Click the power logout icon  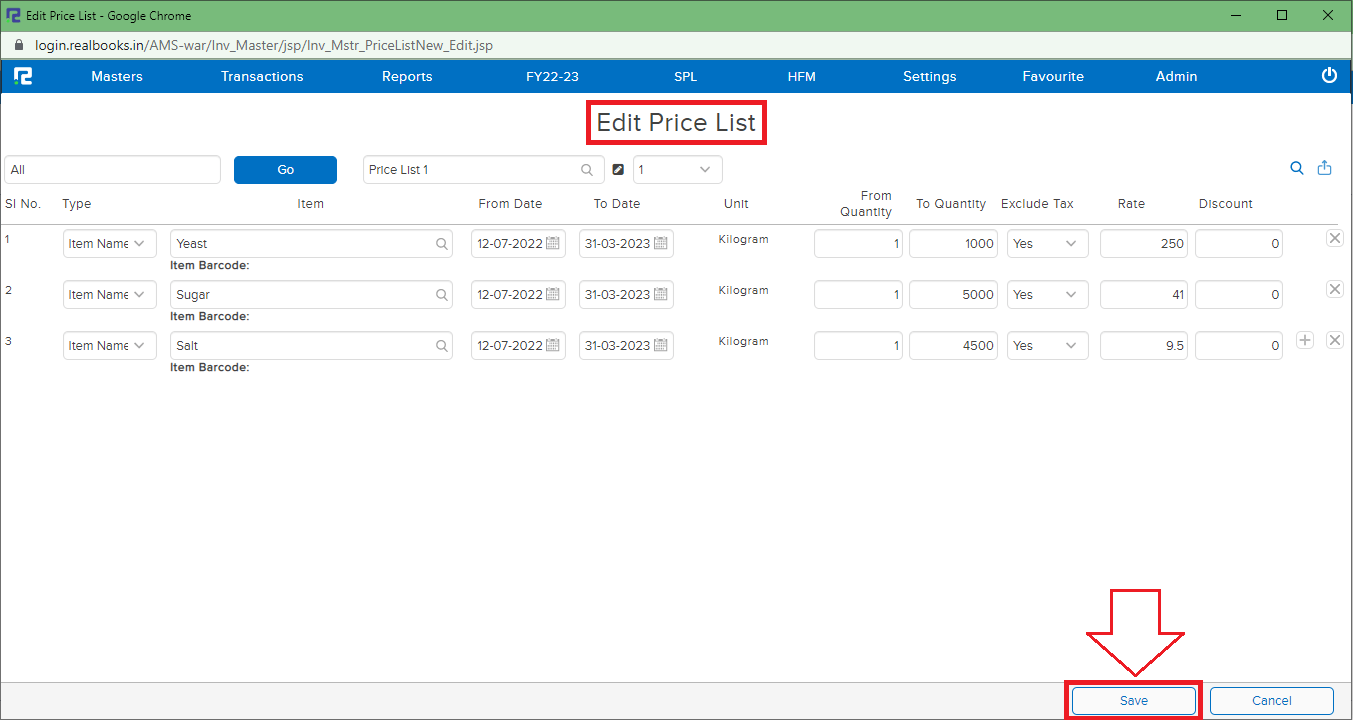point(1329,76)
